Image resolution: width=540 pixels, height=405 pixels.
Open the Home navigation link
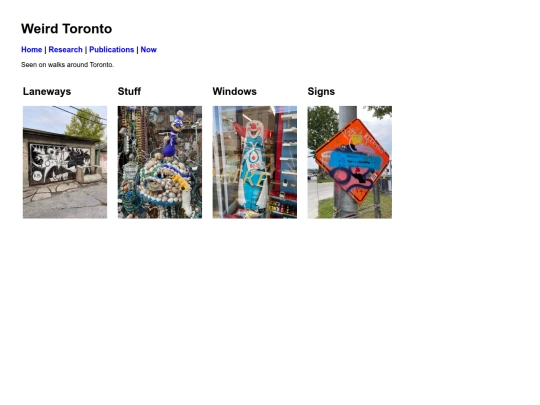click(x=31, y=50)
